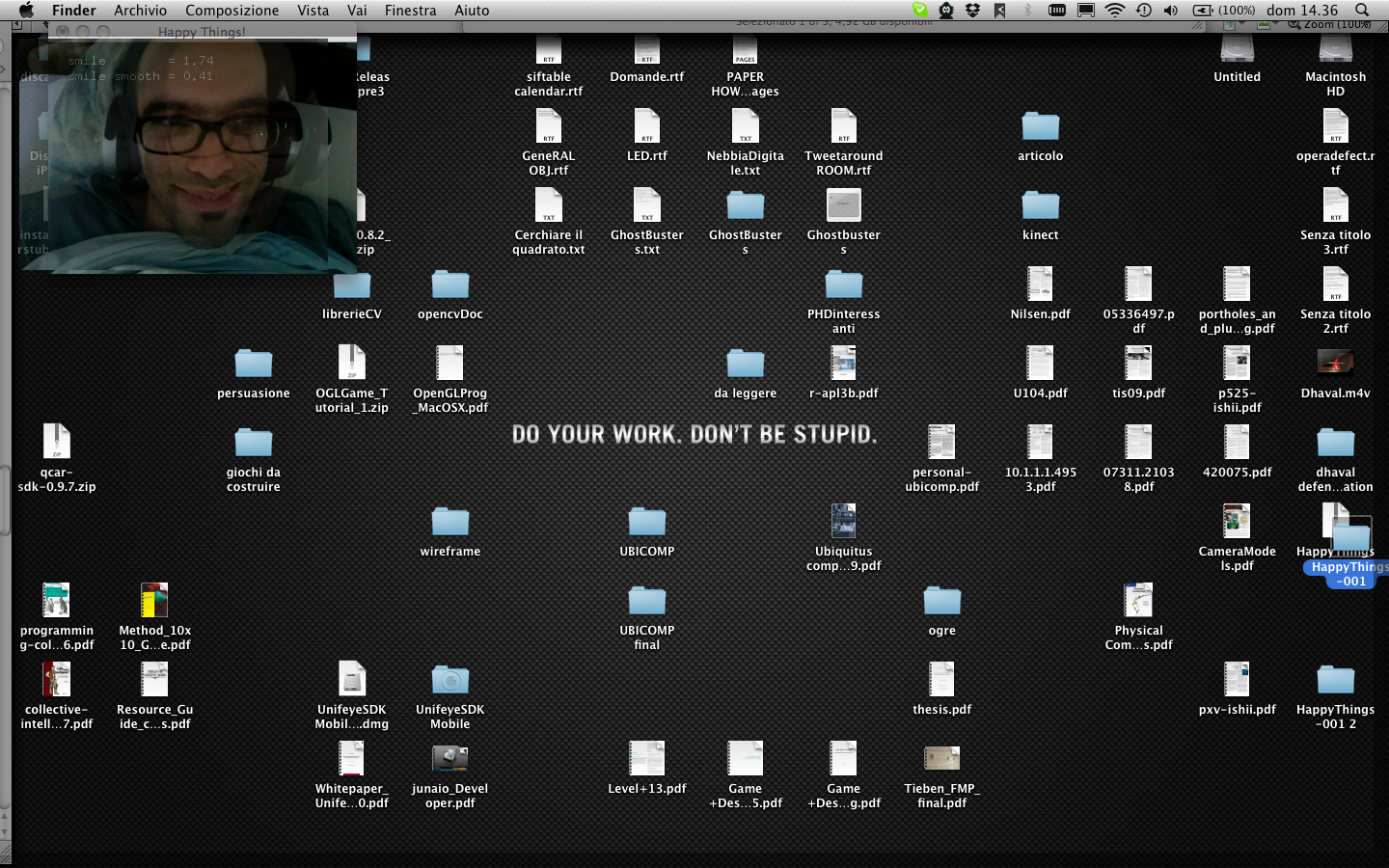Open the Apple menu

pyautogui.click(x=26, y=11)
